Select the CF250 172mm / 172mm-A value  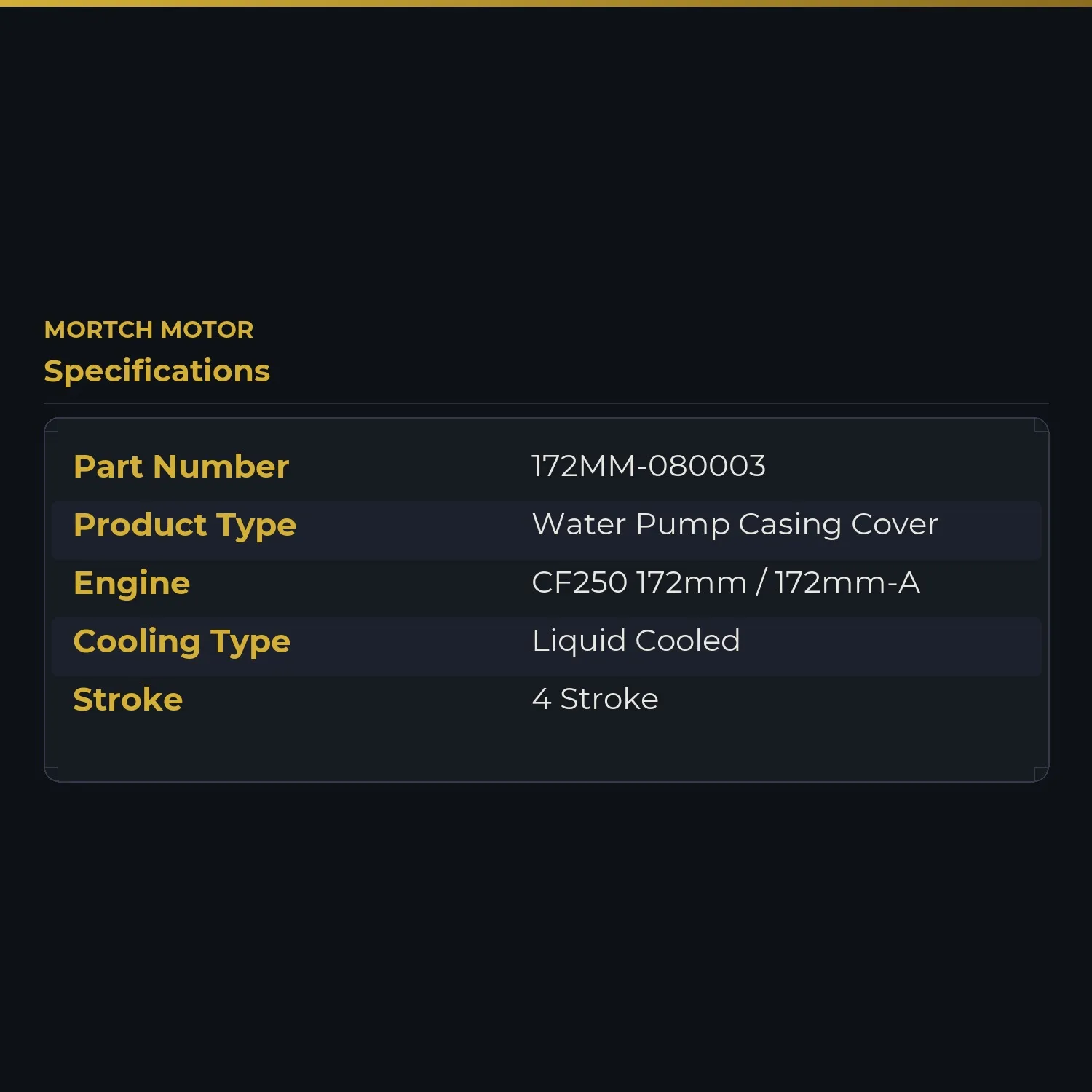point(726,582)
